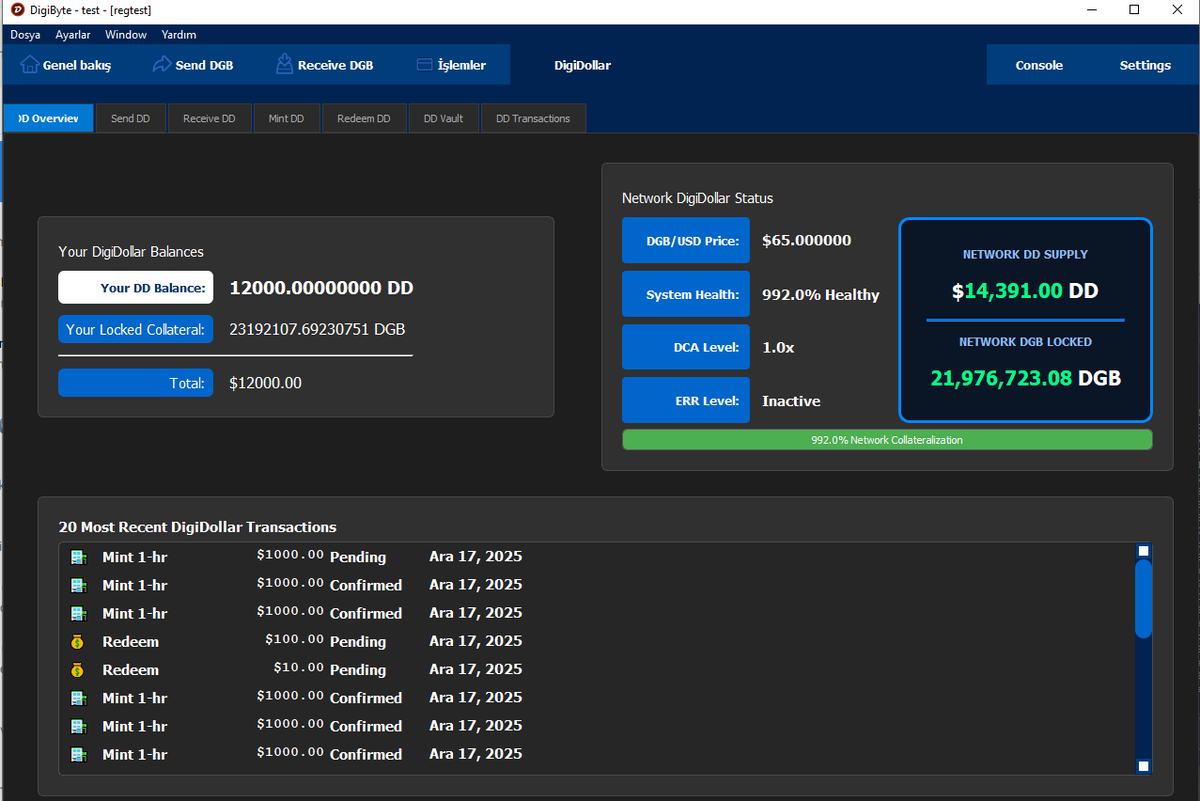The image size is (1200, 801).
Task: Open the Window menu
Action: [x=126, y=34]
